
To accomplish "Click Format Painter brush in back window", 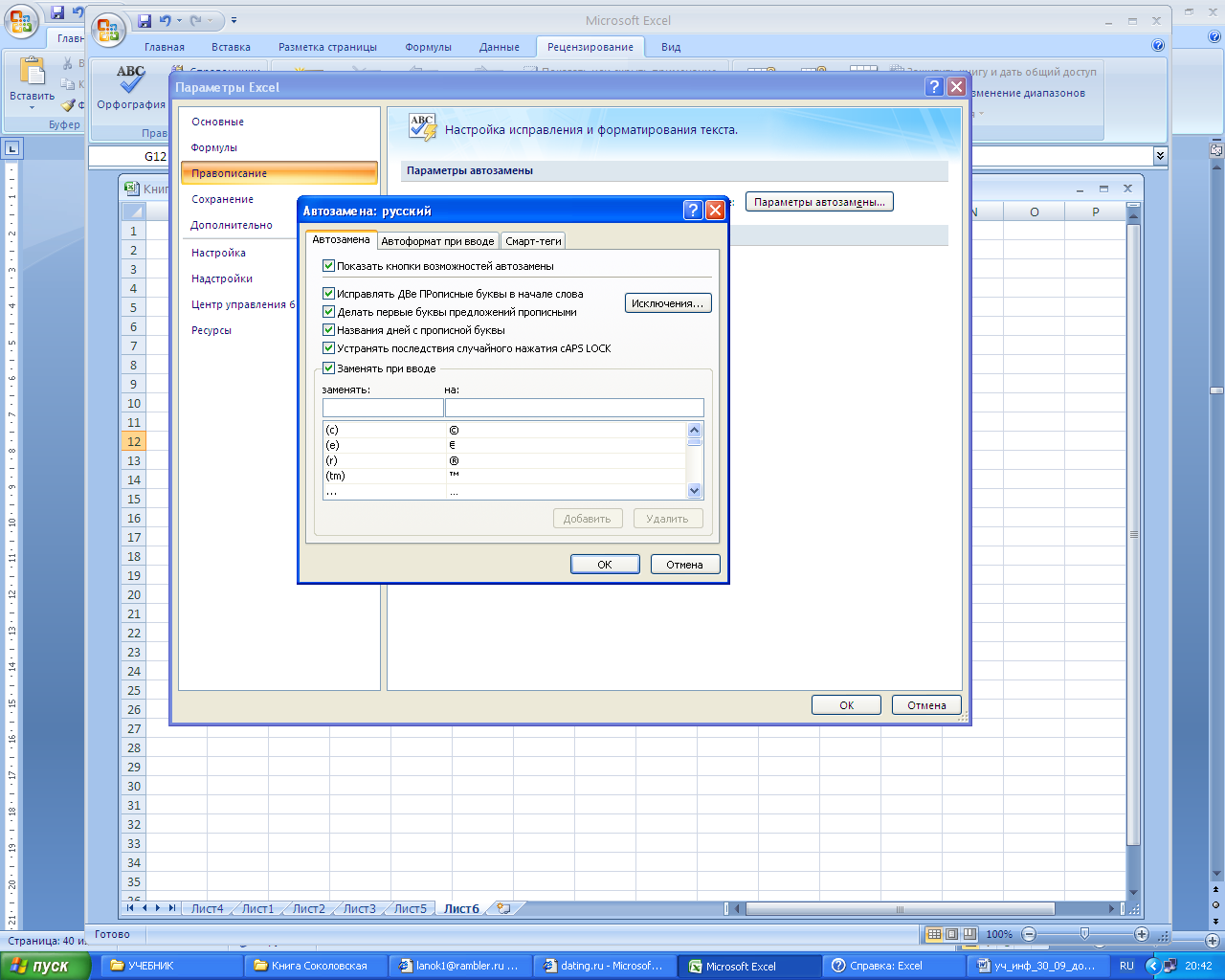I will tap(68, 105).
